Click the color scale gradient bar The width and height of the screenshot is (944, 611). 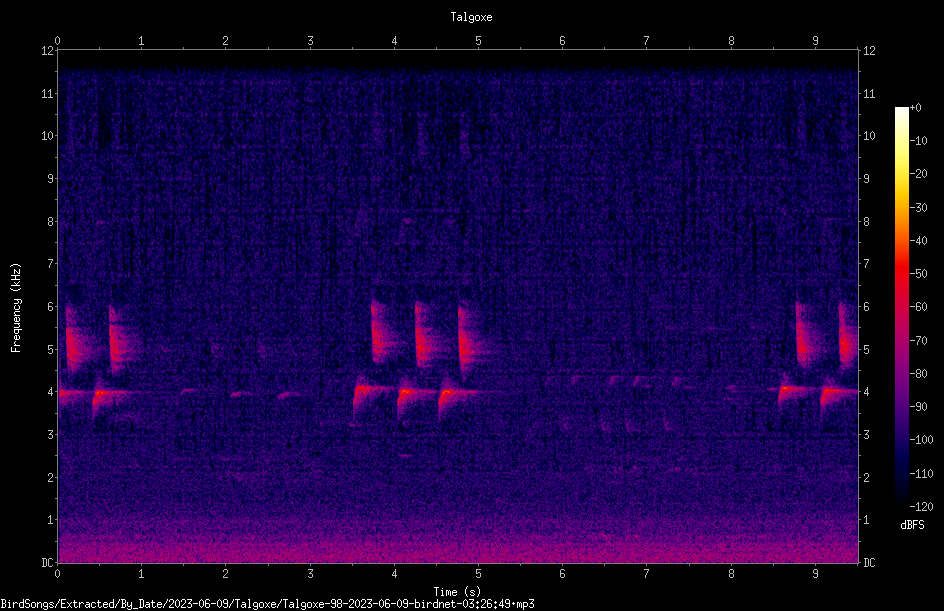click(x=901, y=306)
